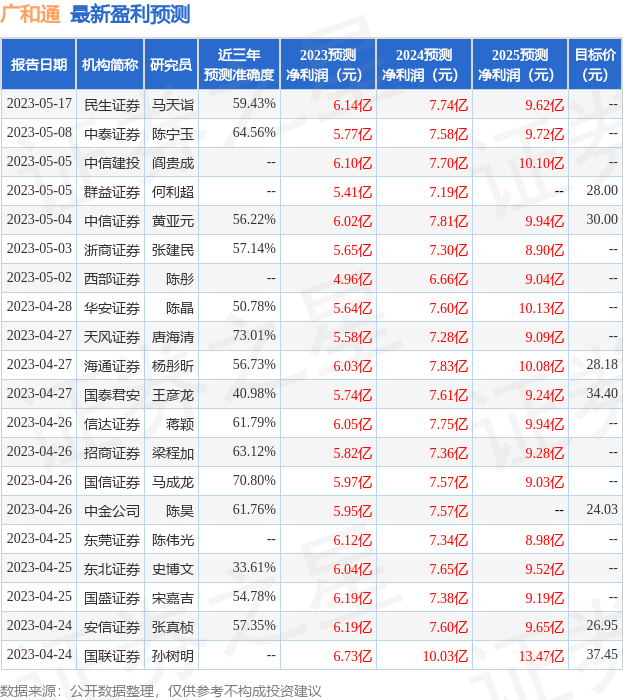Click the 机构简称 column header
The image size is (623, 700).
coord(110,65)
